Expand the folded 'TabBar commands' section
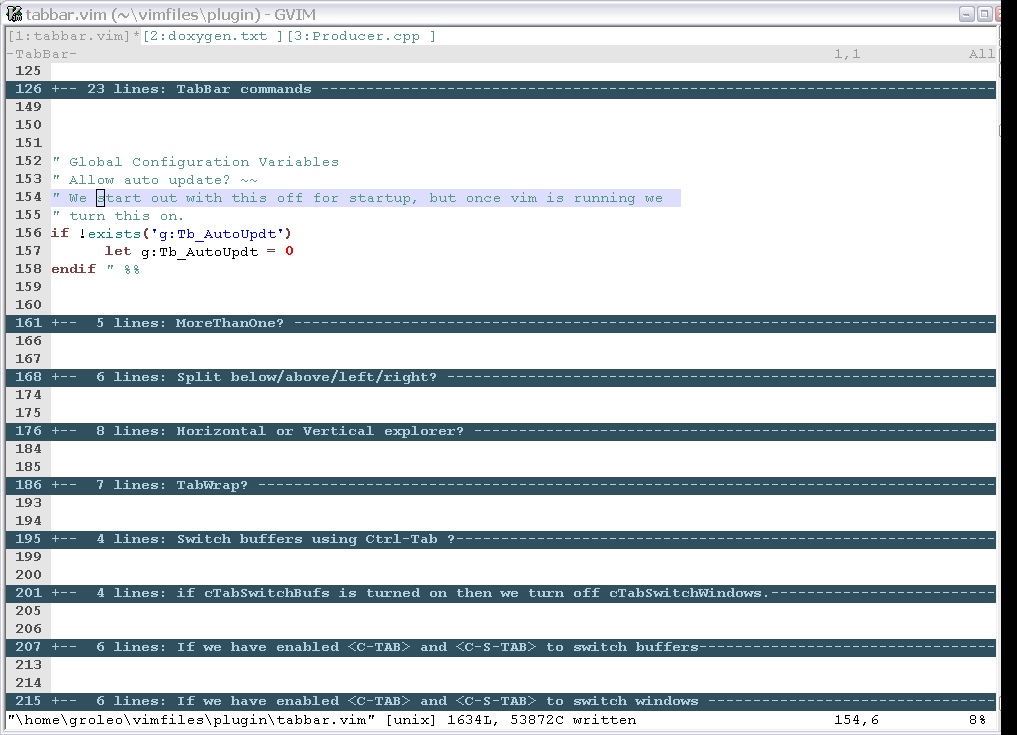This screenshot has height=735, width=1017. [x=501, y=90]
